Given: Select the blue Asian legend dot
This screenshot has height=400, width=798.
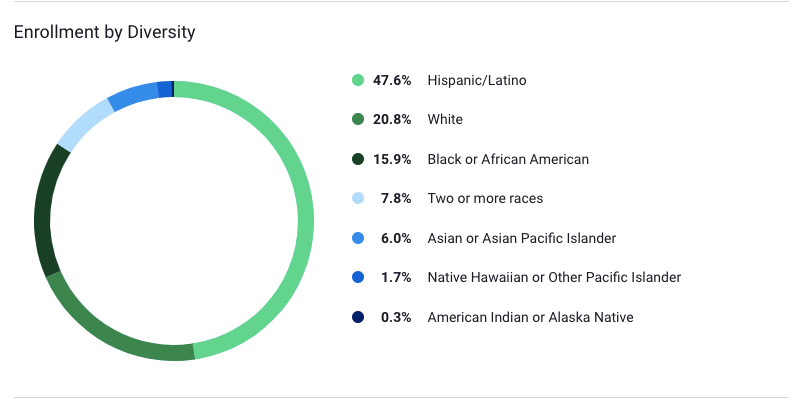Looking at the screenshot, I should (x=358, y=238).
